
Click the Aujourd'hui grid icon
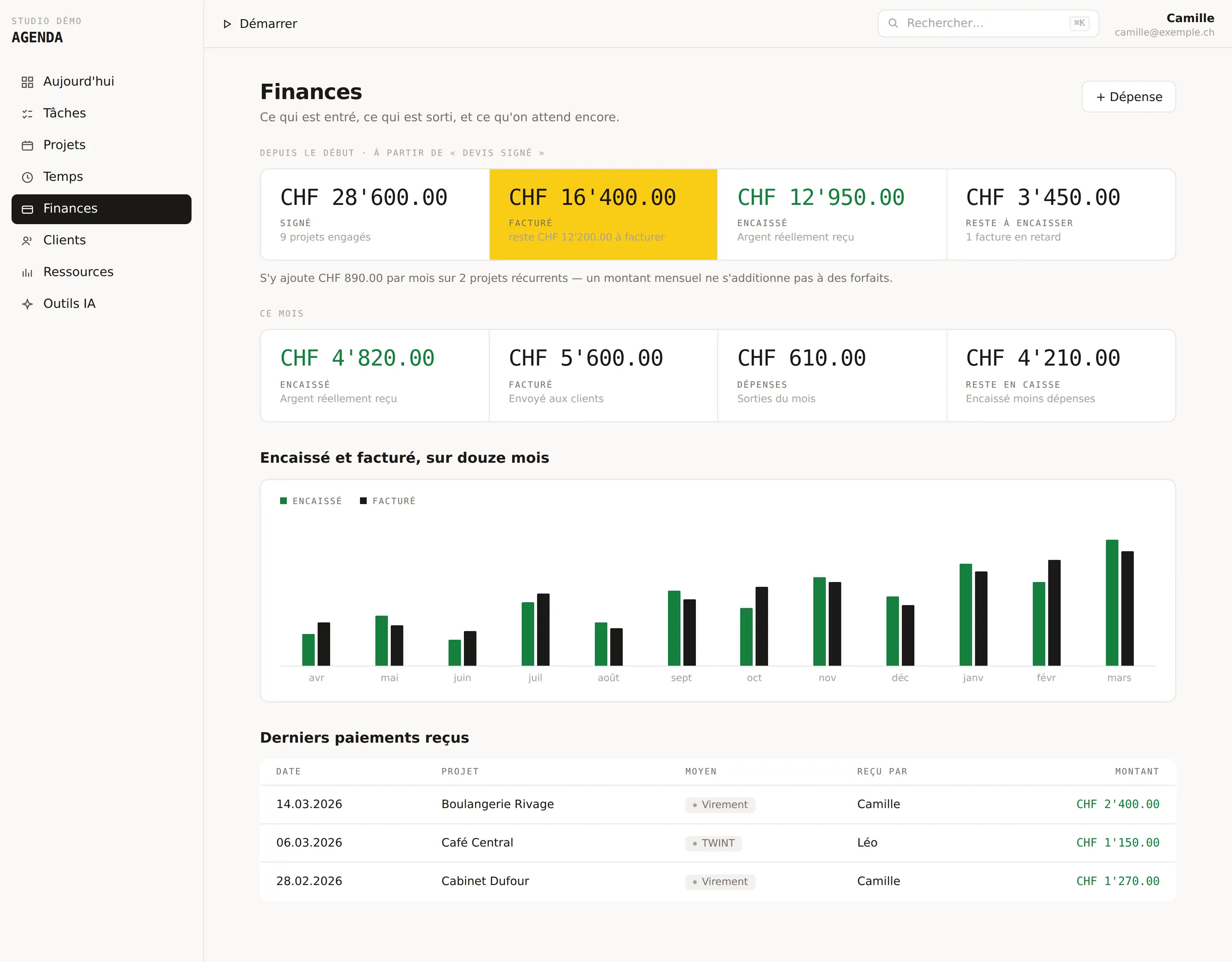pos(27,82)
